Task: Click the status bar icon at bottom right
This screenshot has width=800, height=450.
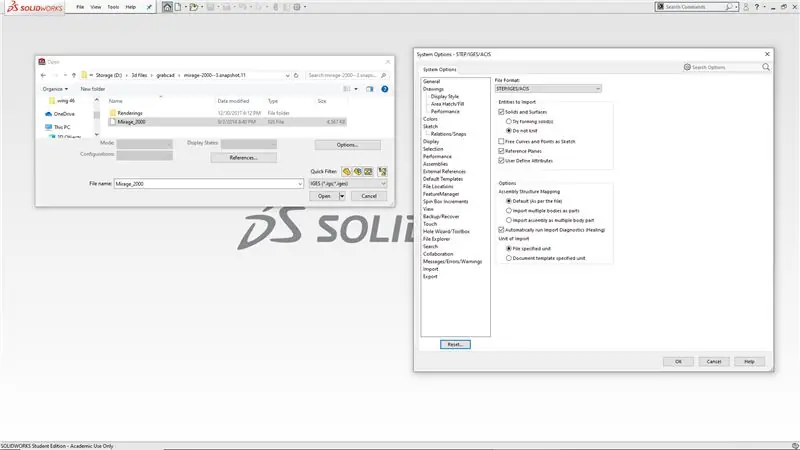Action: 795,446
